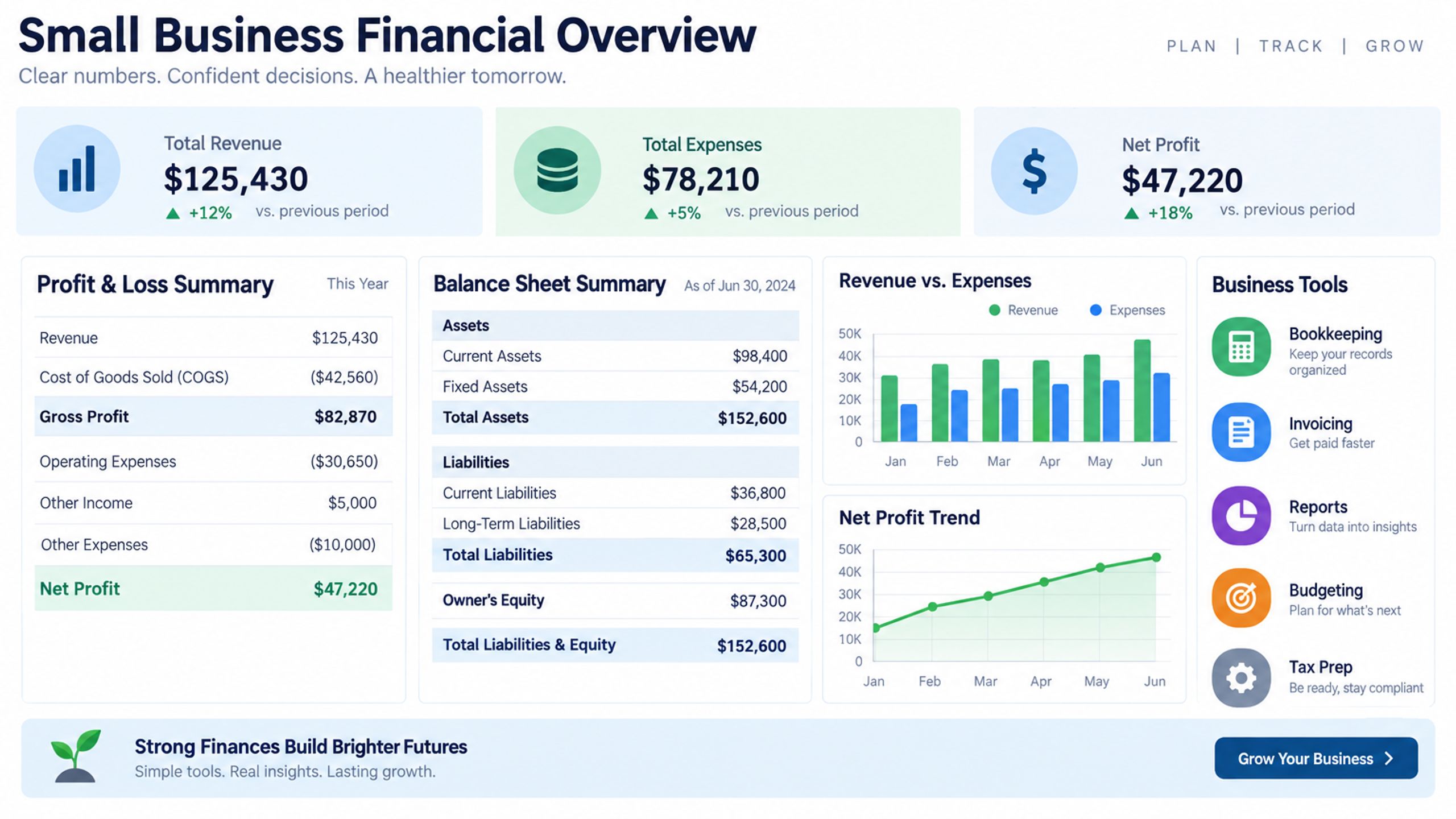Open the Budgeting tool label

pos(1326,590)
